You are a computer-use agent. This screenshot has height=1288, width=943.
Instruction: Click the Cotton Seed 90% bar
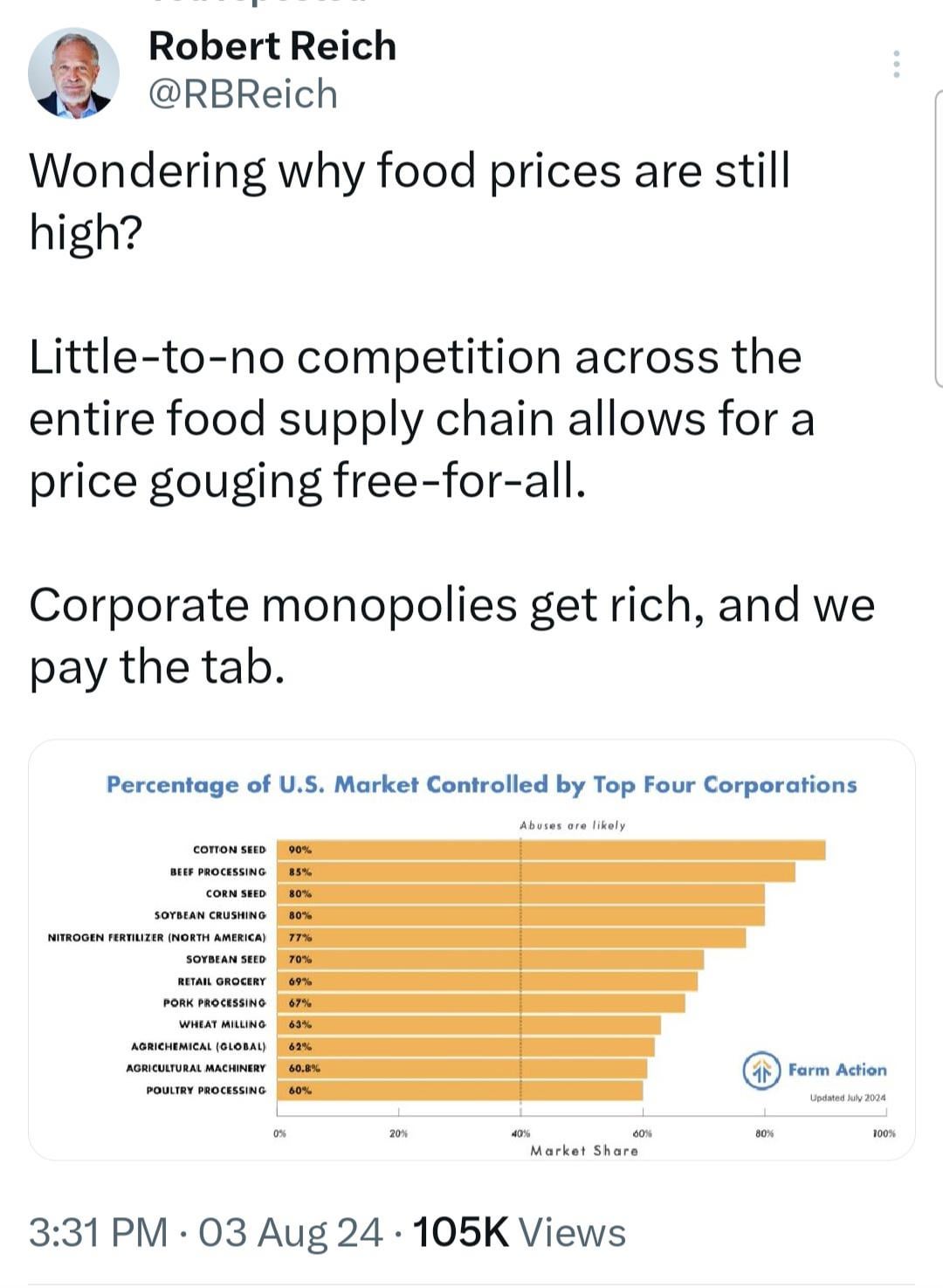pyautogui.click(x=551, y=850)
